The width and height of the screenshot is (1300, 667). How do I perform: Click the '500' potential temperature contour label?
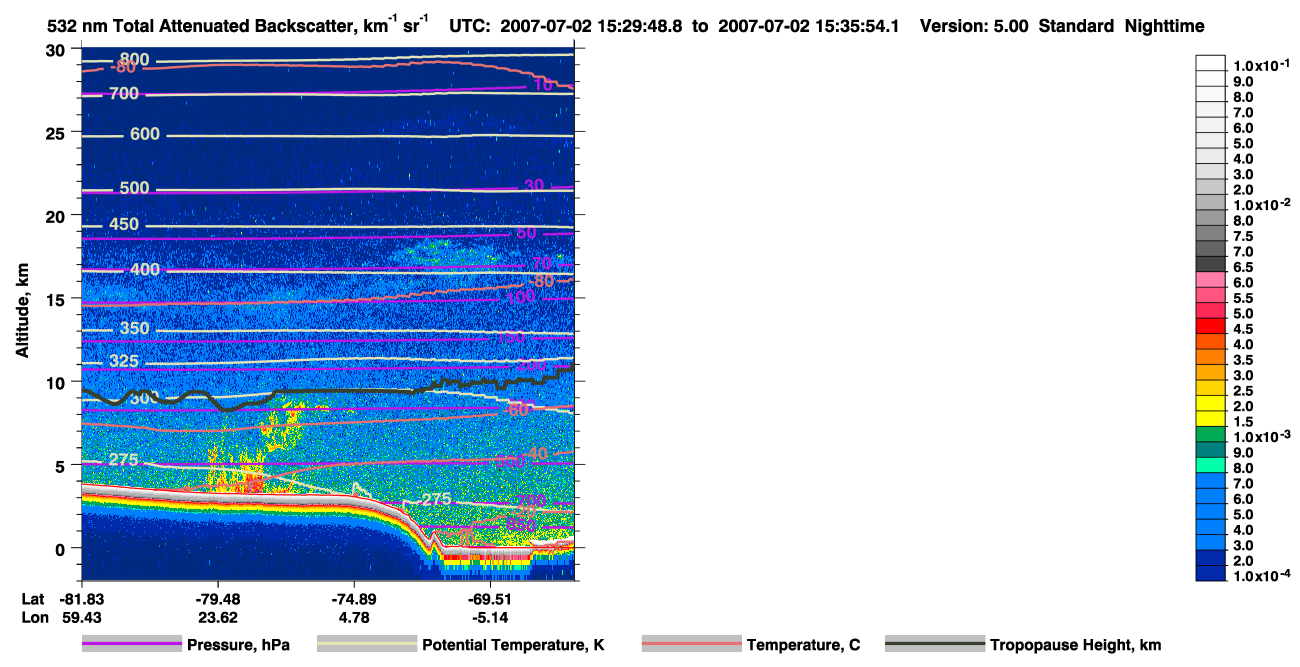click(x=134, y=188)
